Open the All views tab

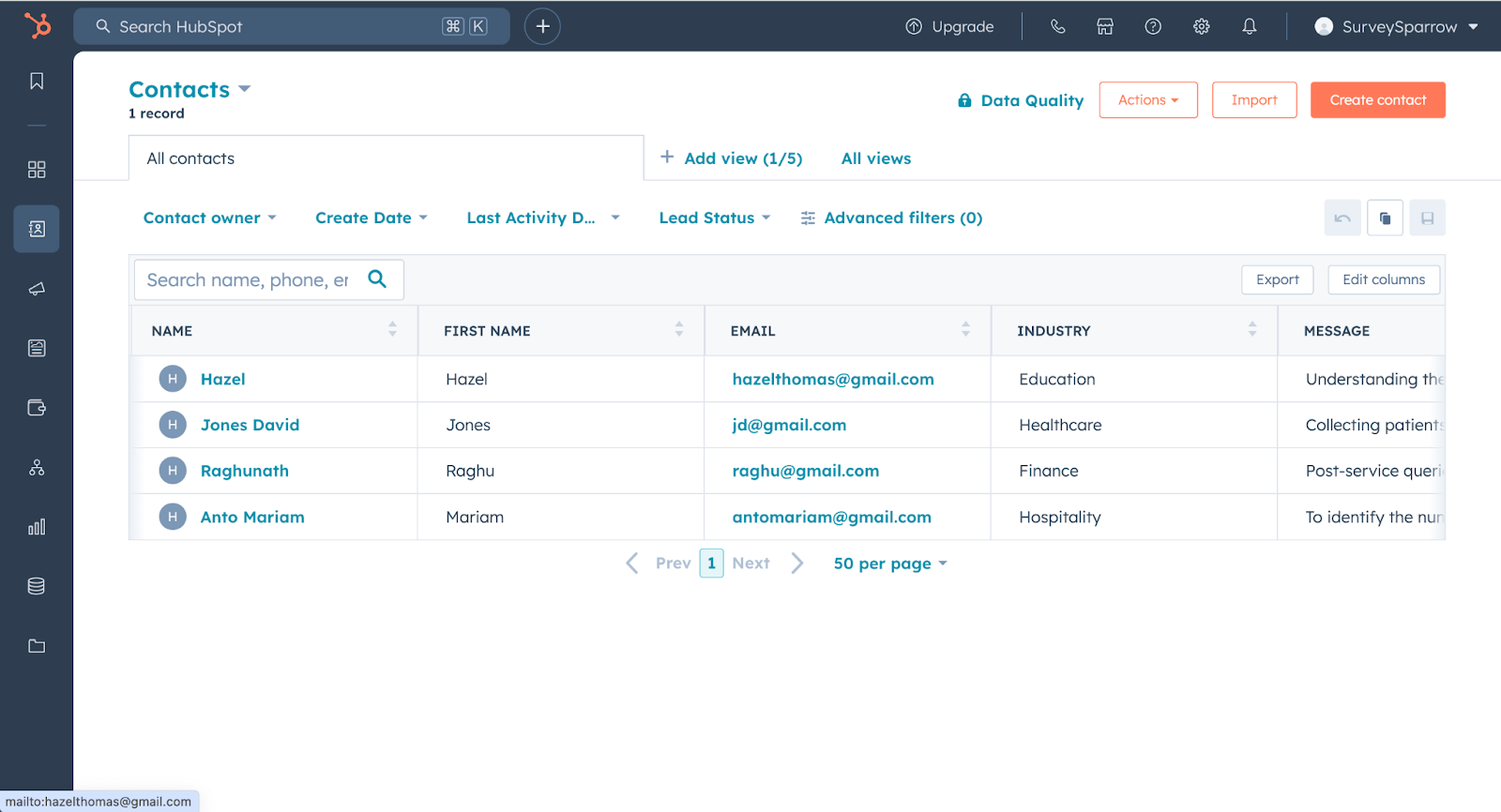[x=875, y=158]
